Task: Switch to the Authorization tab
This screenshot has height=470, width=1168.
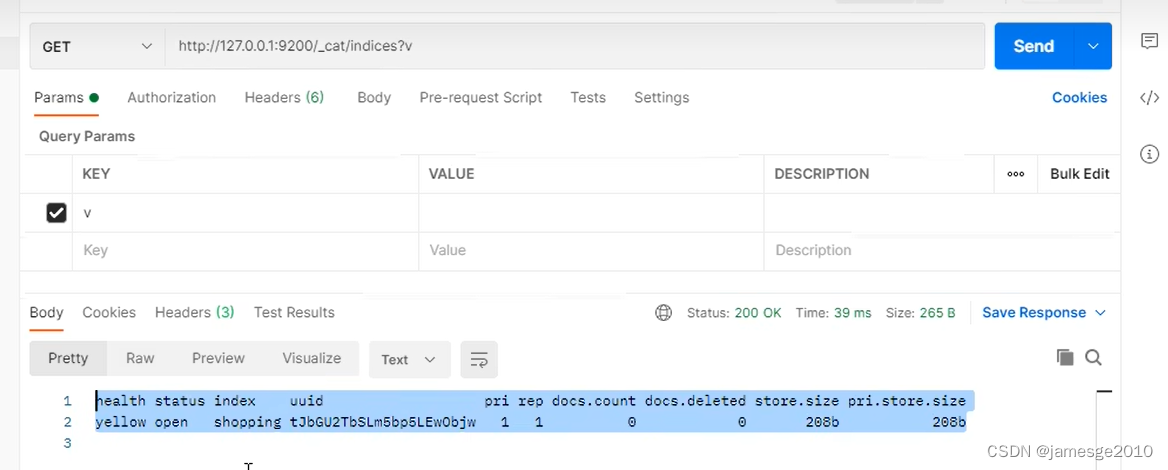Action: [171, 98]
